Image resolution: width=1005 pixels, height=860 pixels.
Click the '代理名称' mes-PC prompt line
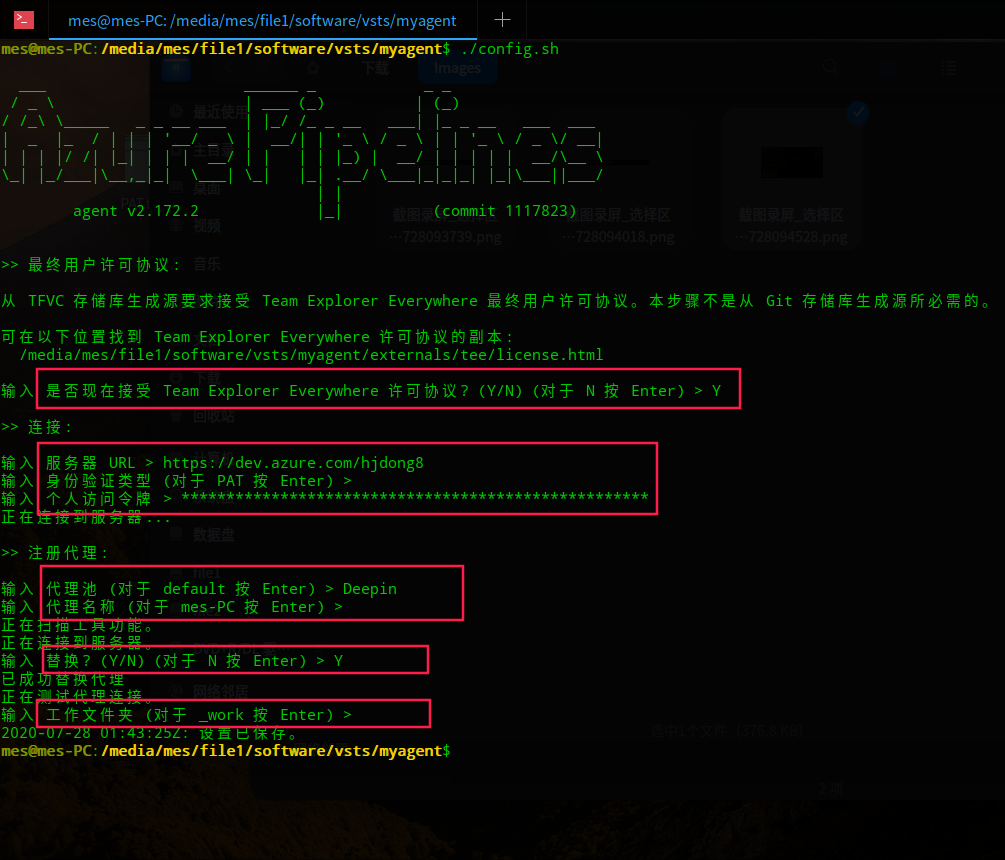click(x=172, y=607)
